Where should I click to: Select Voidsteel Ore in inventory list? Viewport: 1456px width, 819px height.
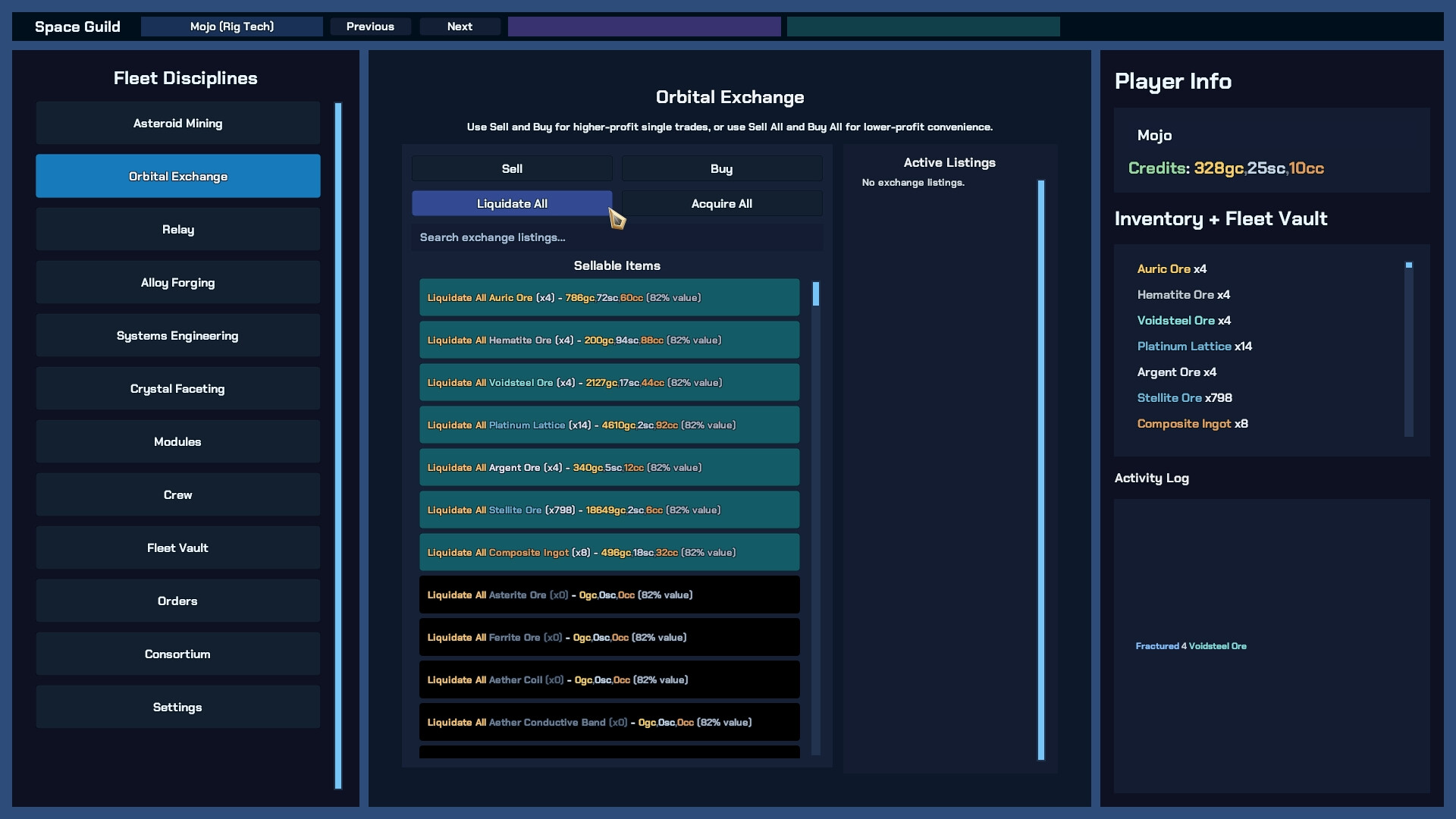point(1183,320)
